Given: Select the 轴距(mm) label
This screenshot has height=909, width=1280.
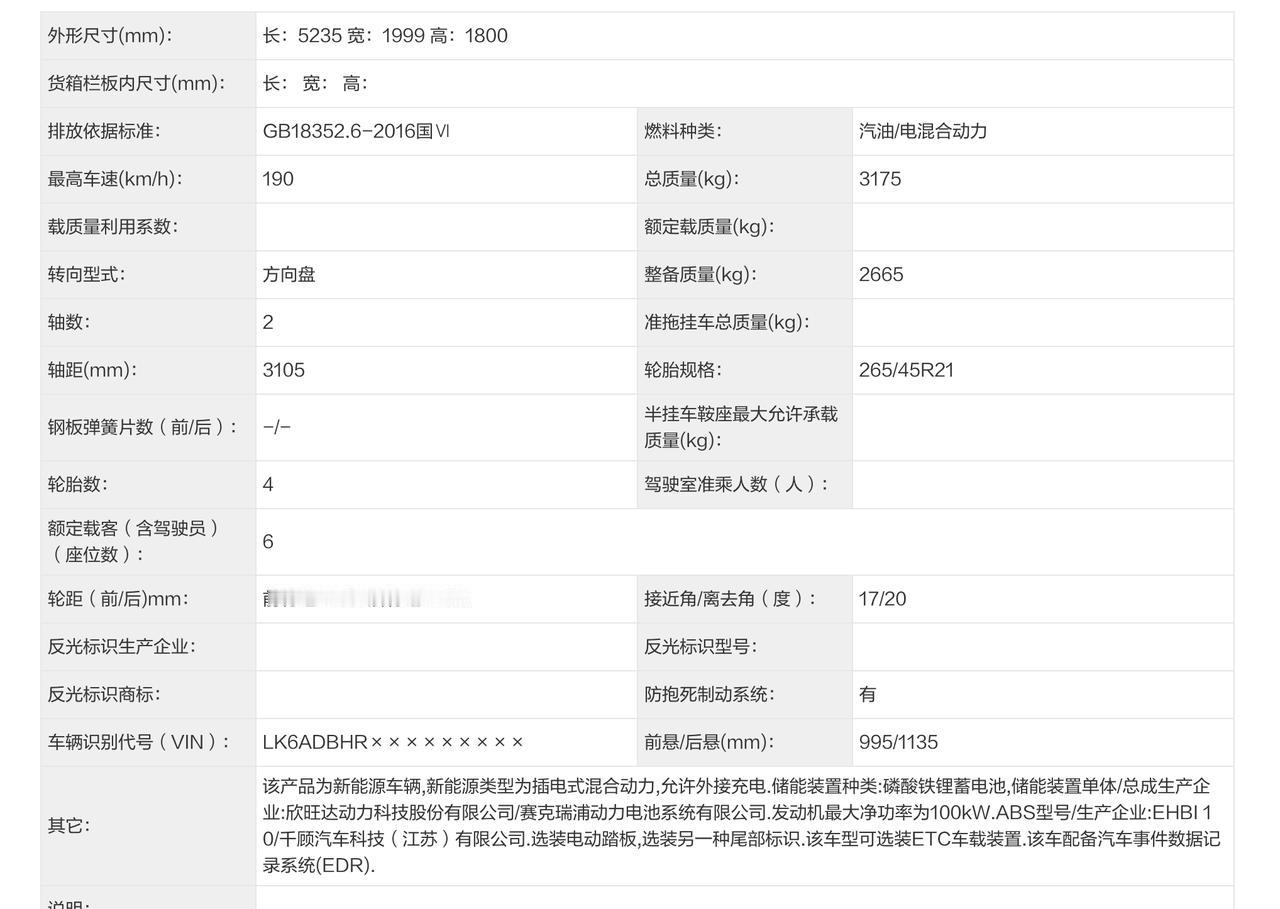Looking at the screenshot, I should point(93,370).
